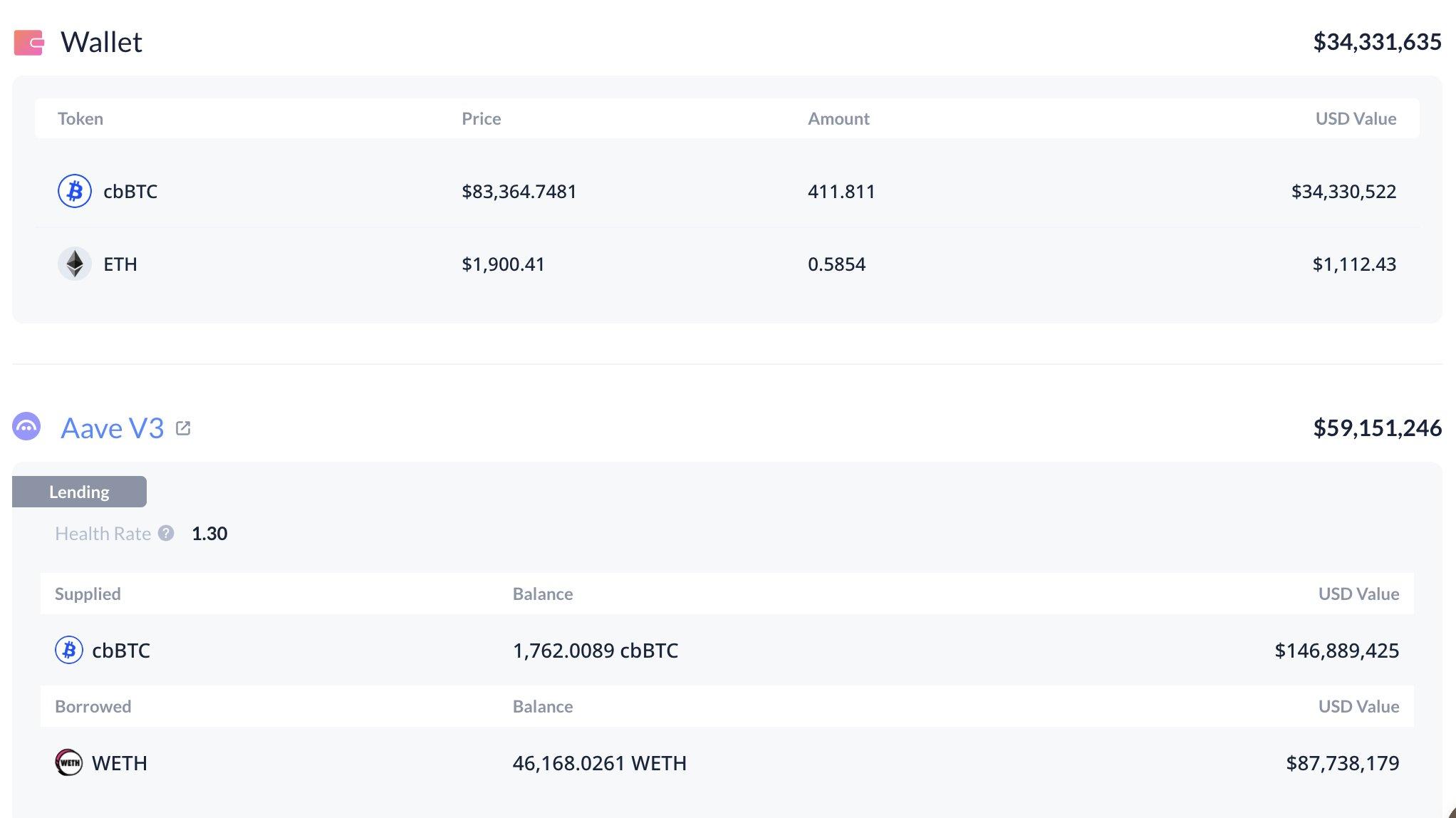
Task: Click the Borrowed column header
Action: coord(93,706)
